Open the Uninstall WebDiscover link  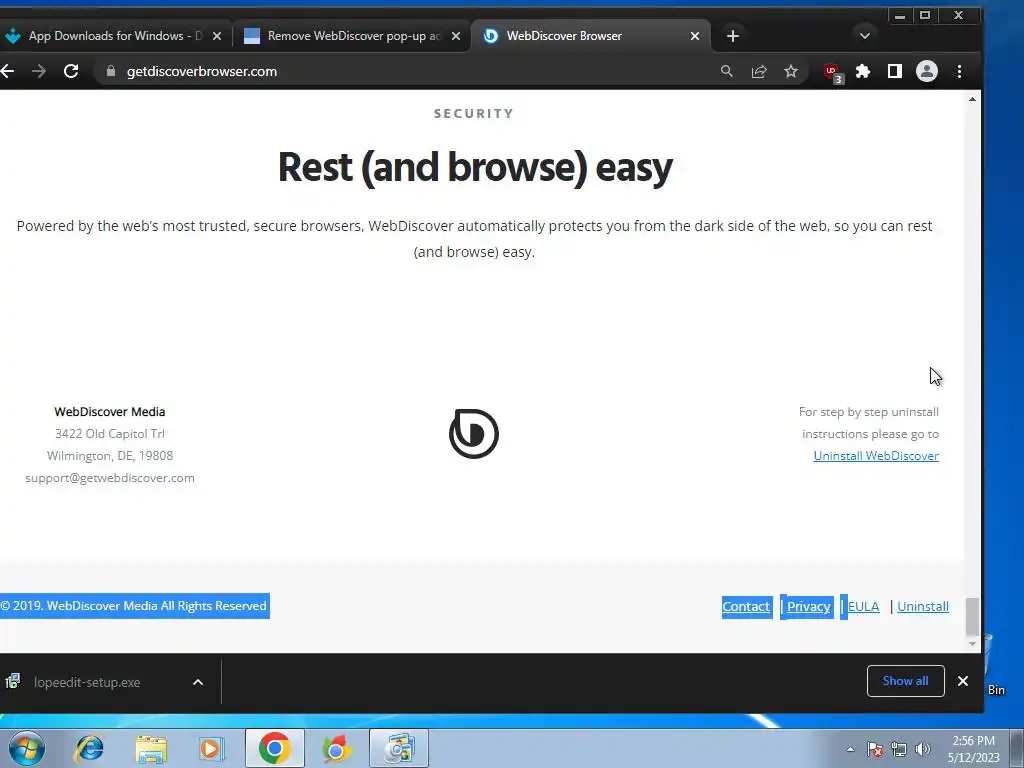click(x=876, y=456)
